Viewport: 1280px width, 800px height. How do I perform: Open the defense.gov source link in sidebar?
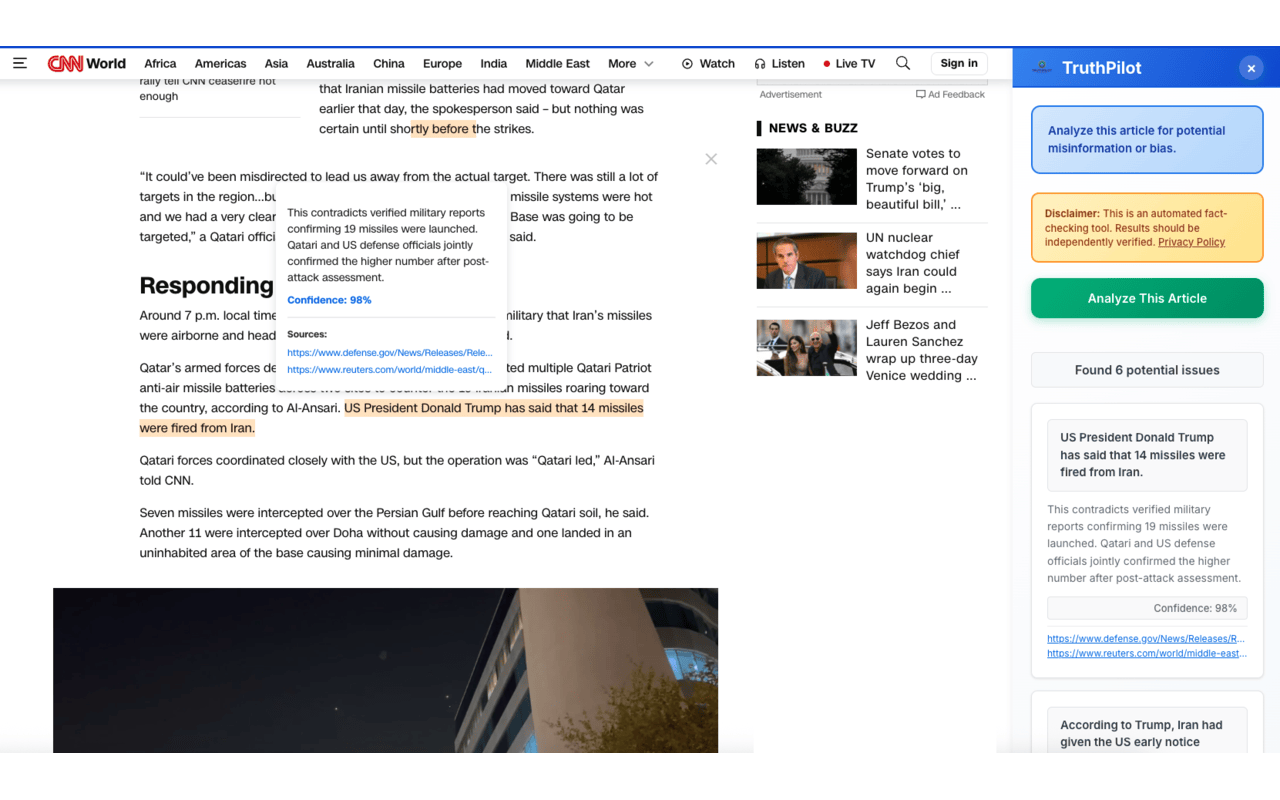[1146, 638]
